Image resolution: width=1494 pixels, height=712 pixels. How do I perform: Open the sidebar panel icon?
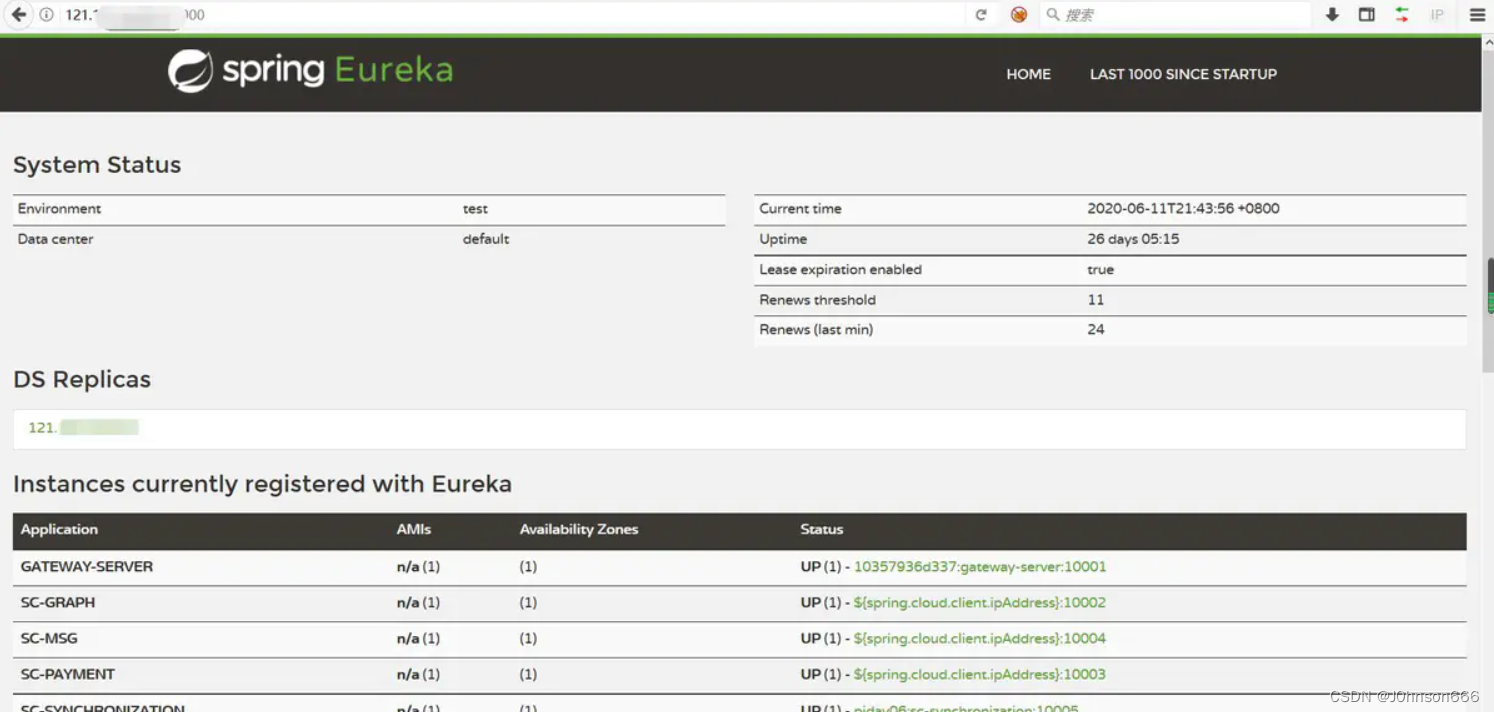[1366, 14]
